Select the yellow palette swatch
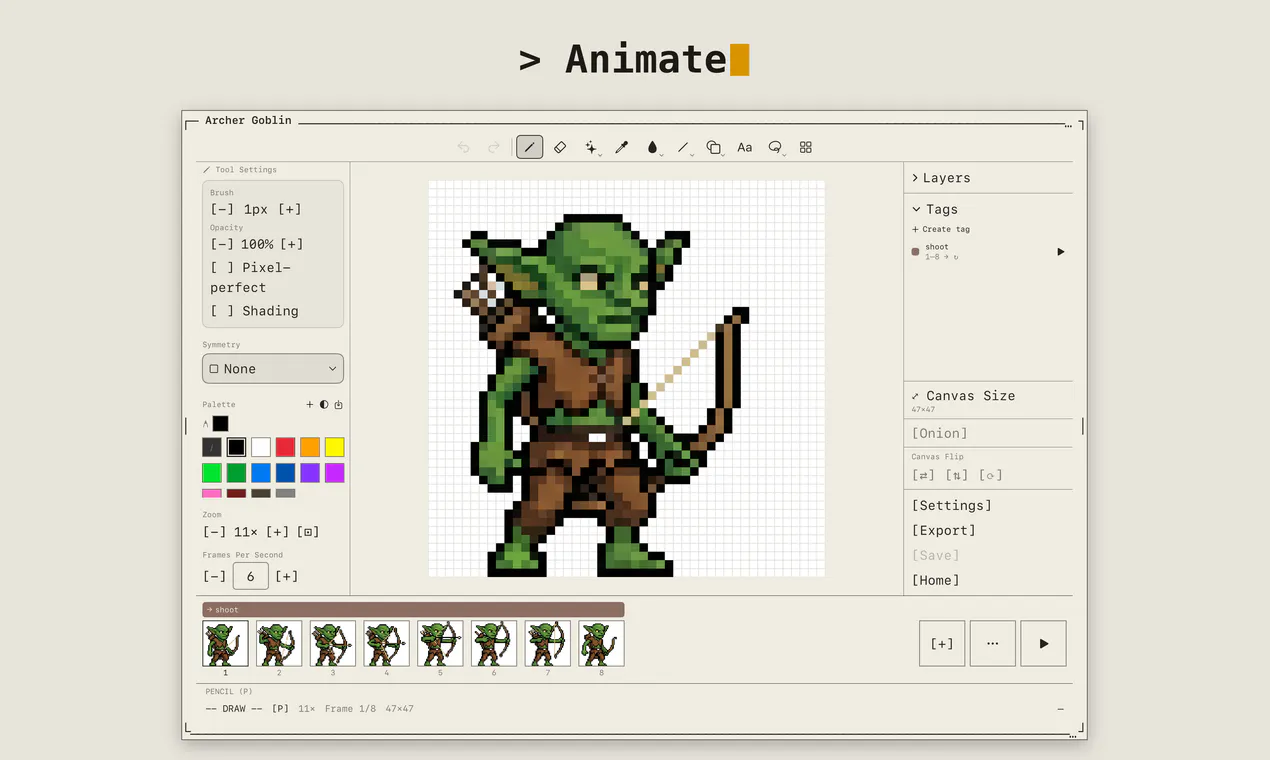 (x=334, y=447)
